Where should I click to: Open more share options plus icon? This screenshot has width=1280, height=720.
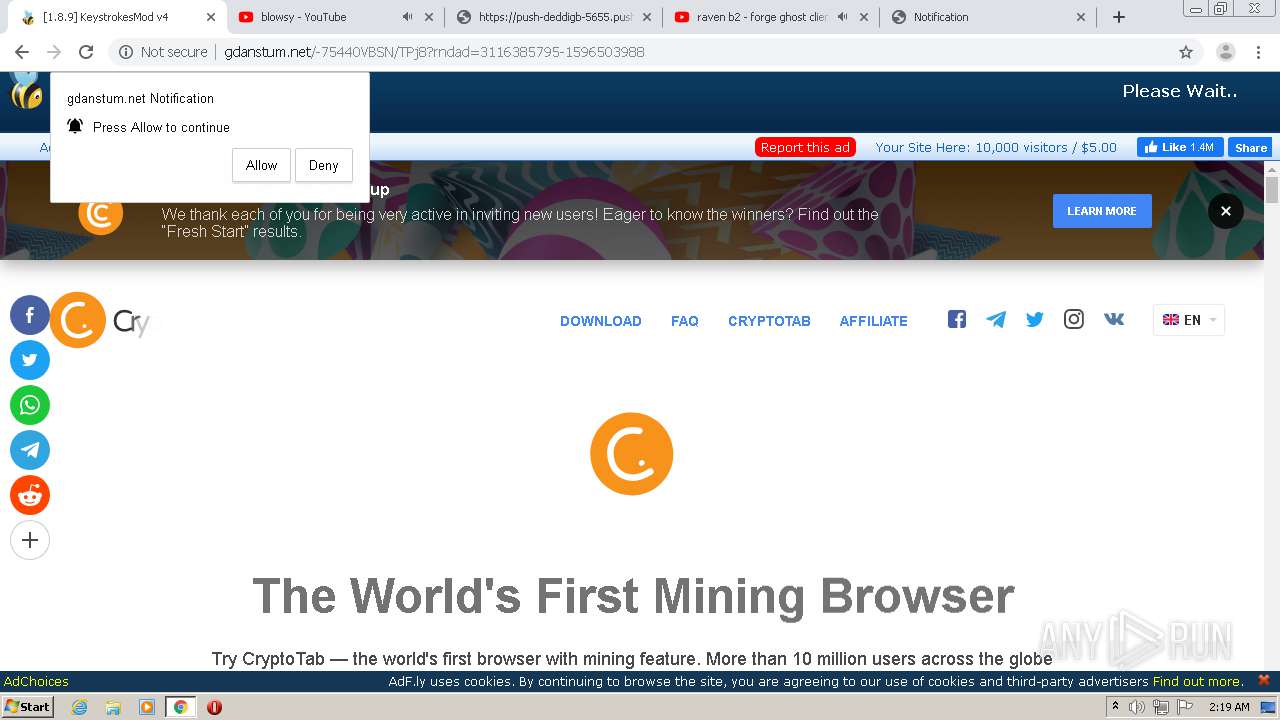pyautogui.click(x=30, y=540)
